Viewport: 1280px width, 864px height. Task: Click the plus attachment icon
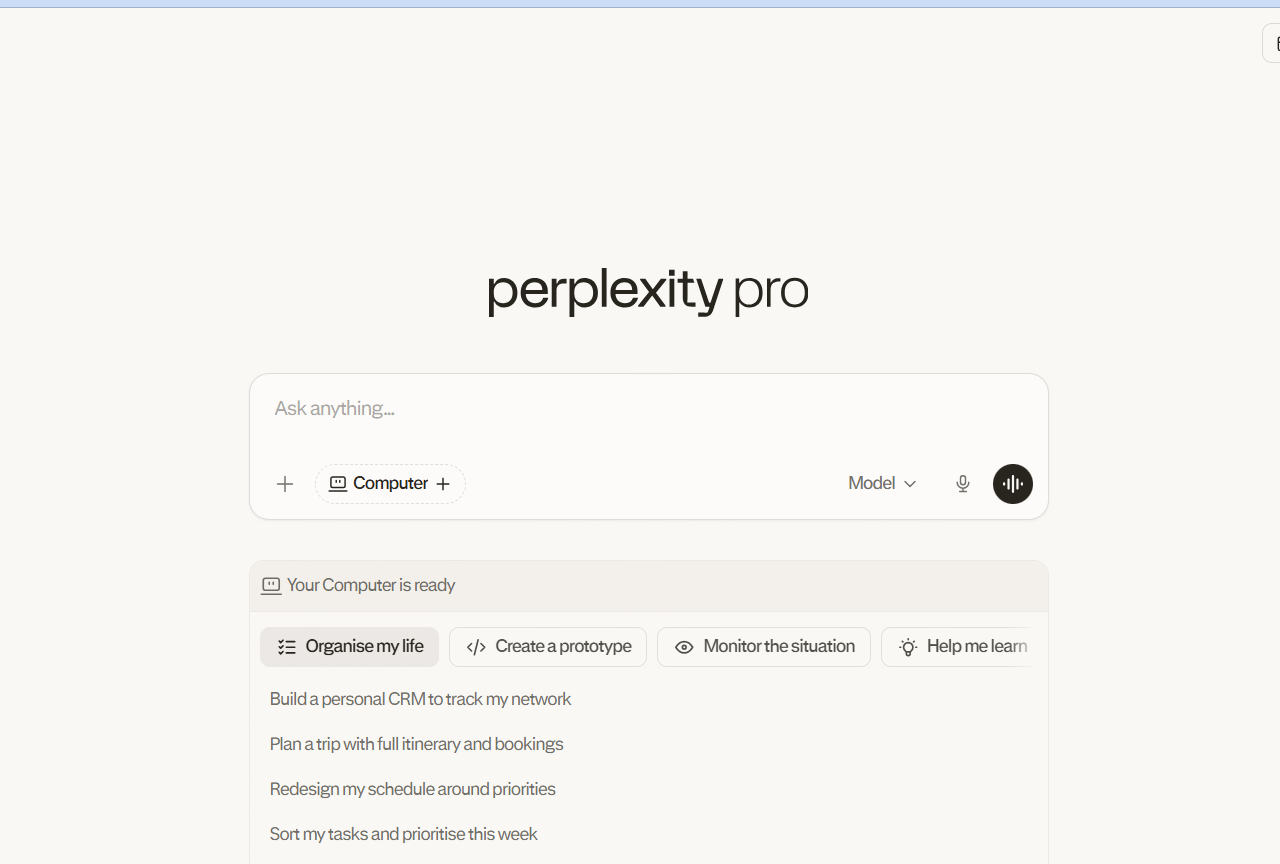(284, 483)
